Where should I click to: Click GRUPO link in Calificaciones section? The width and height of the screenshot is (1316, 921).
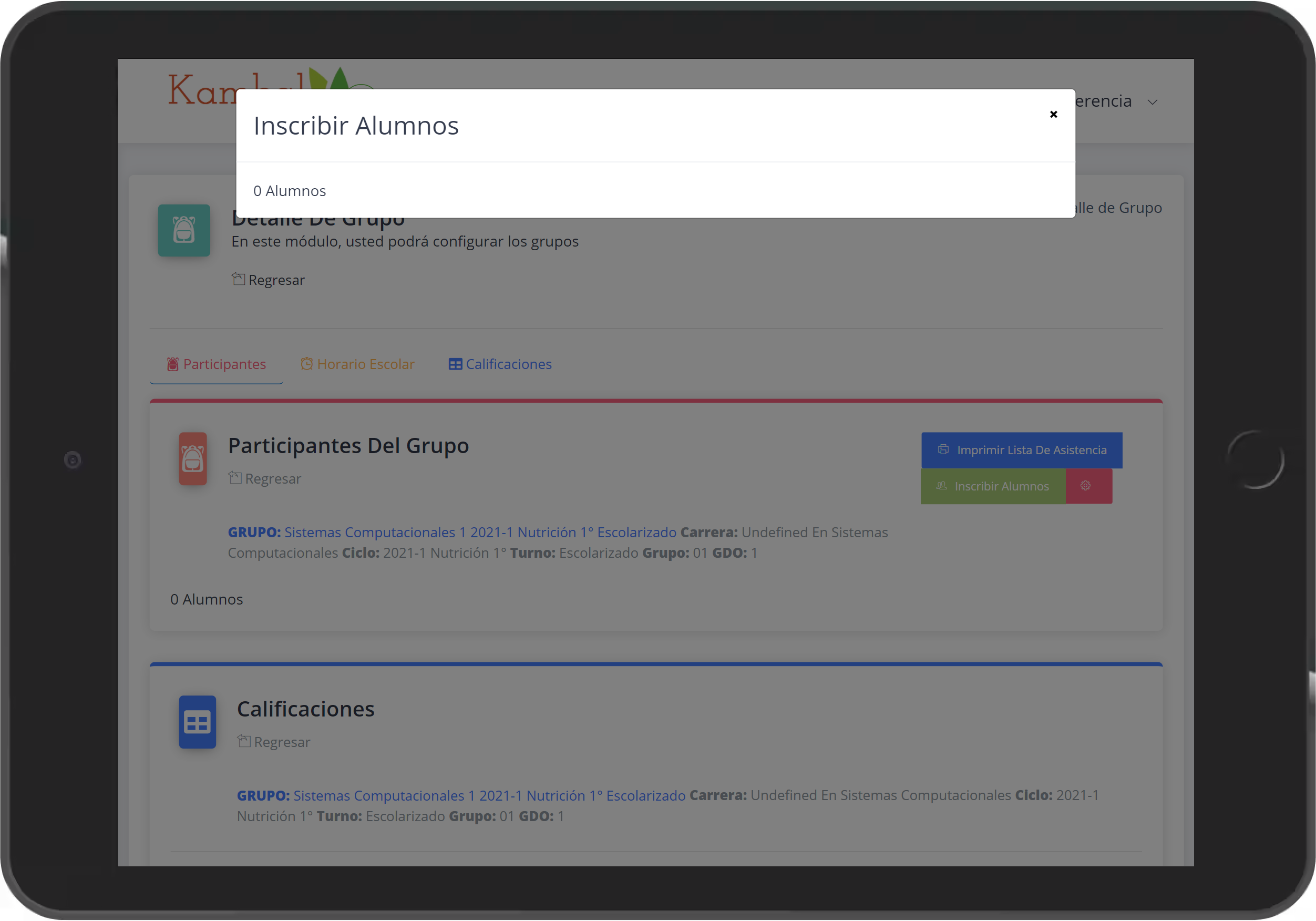click(x=461, y=795)
